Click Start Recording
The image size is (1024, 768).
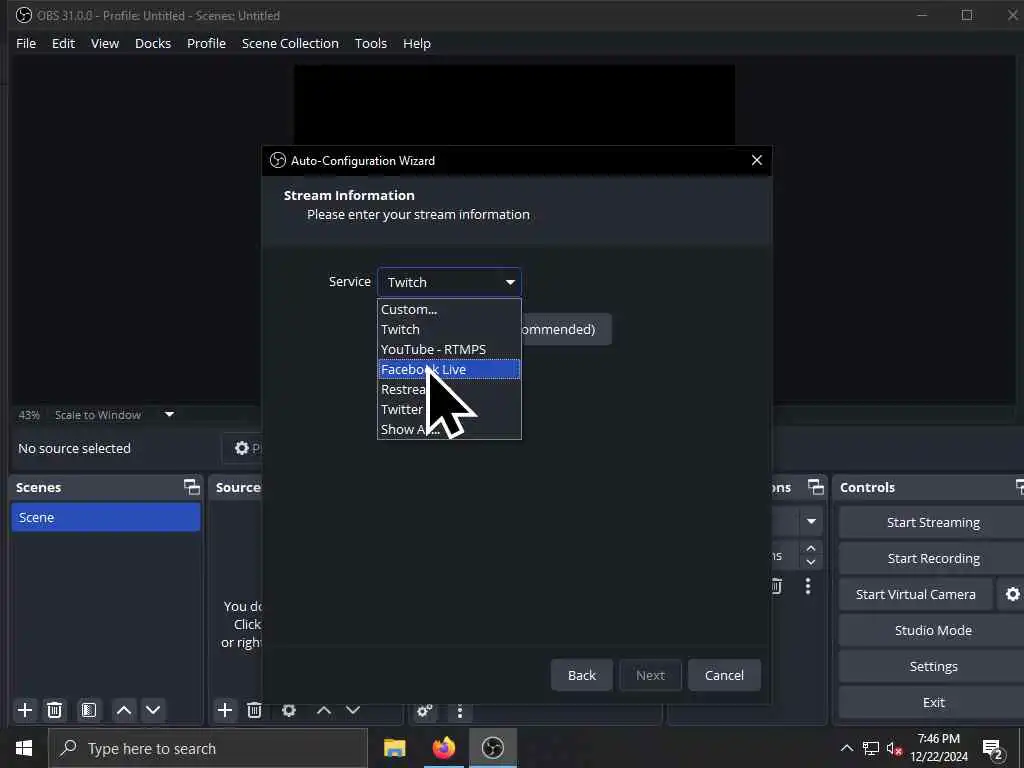(x=933, y=558)
